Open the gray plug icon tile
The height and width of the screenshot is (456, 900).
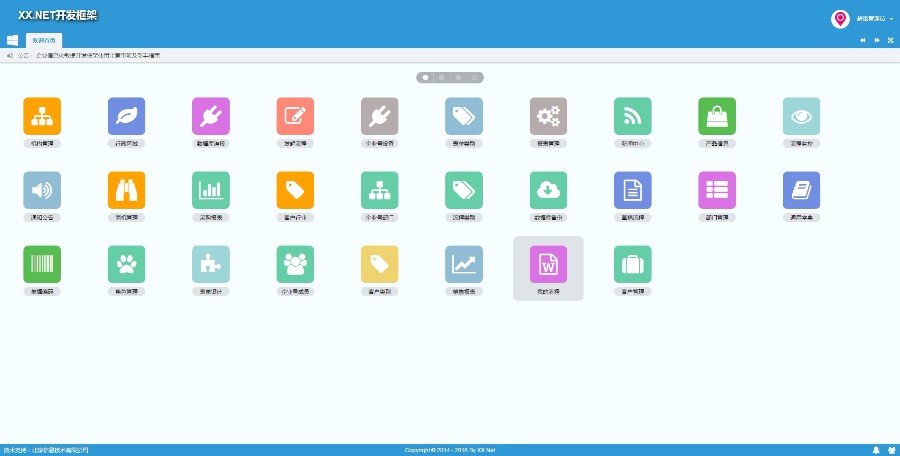(379, 116)
